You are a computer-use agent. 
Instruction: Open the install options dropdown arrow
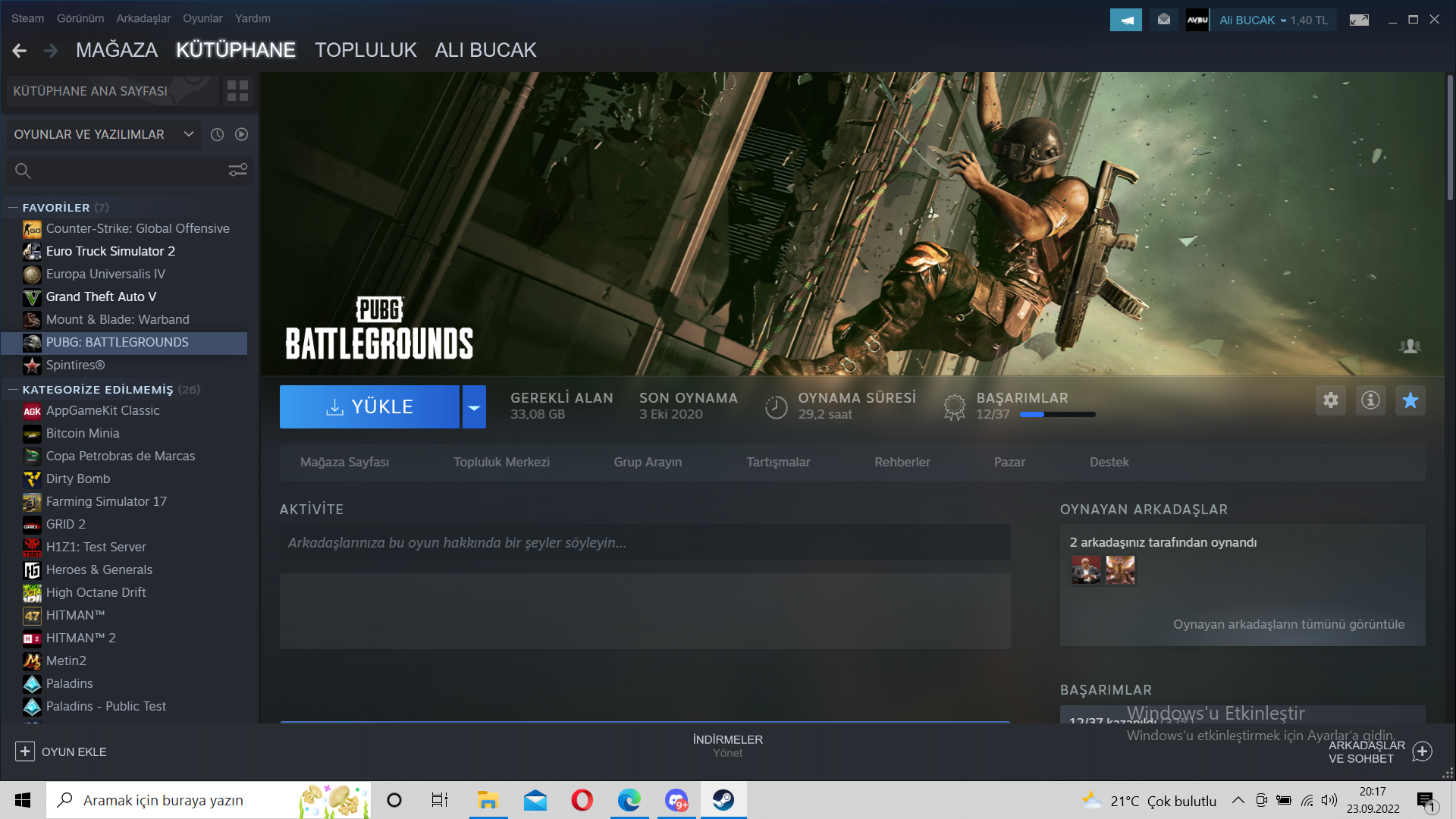tap(474, 407)
